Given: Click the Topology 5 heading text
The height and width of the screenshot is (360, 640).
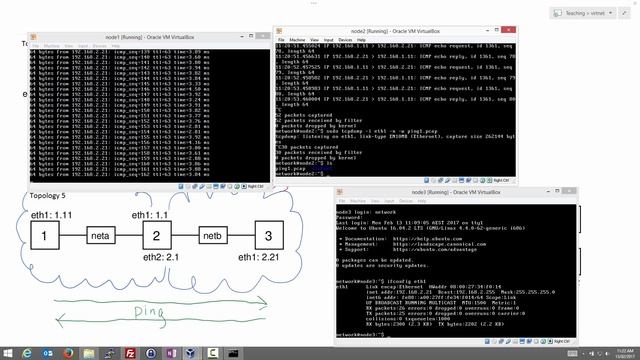Looking at the screenshot, I should (47, 196).
